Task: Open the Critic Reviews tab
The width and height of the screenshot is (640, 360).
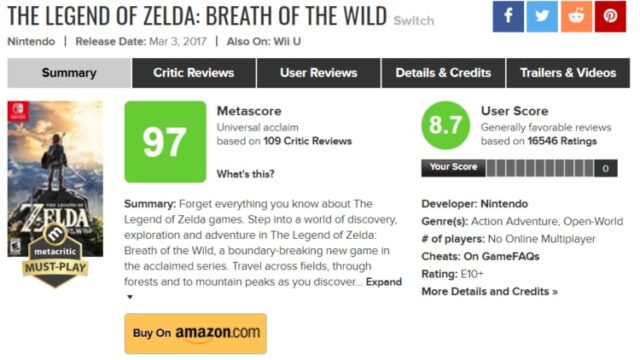Action: coord(194,73)
